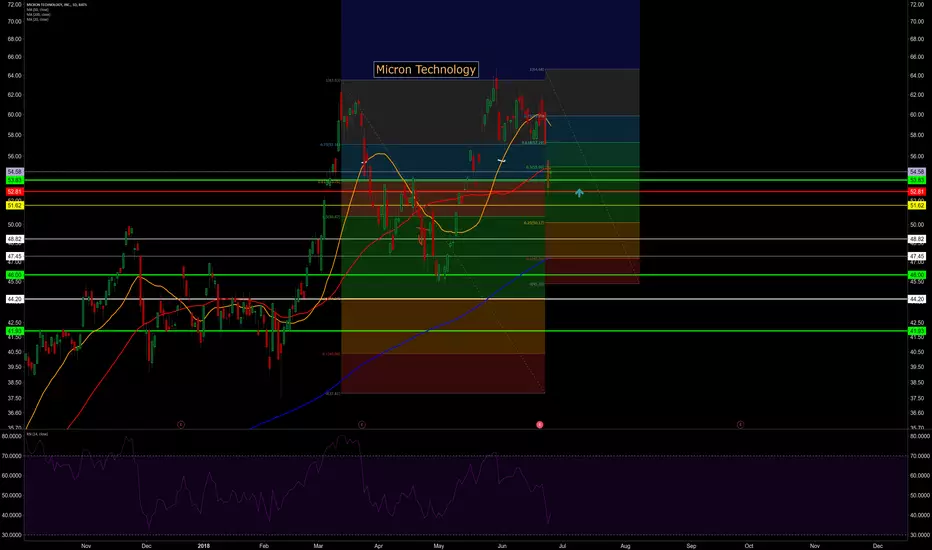The width and height of the screenshot is (932, 550).
Task: Click the 'Sep' label on time axis
Action: click(691, 545)
